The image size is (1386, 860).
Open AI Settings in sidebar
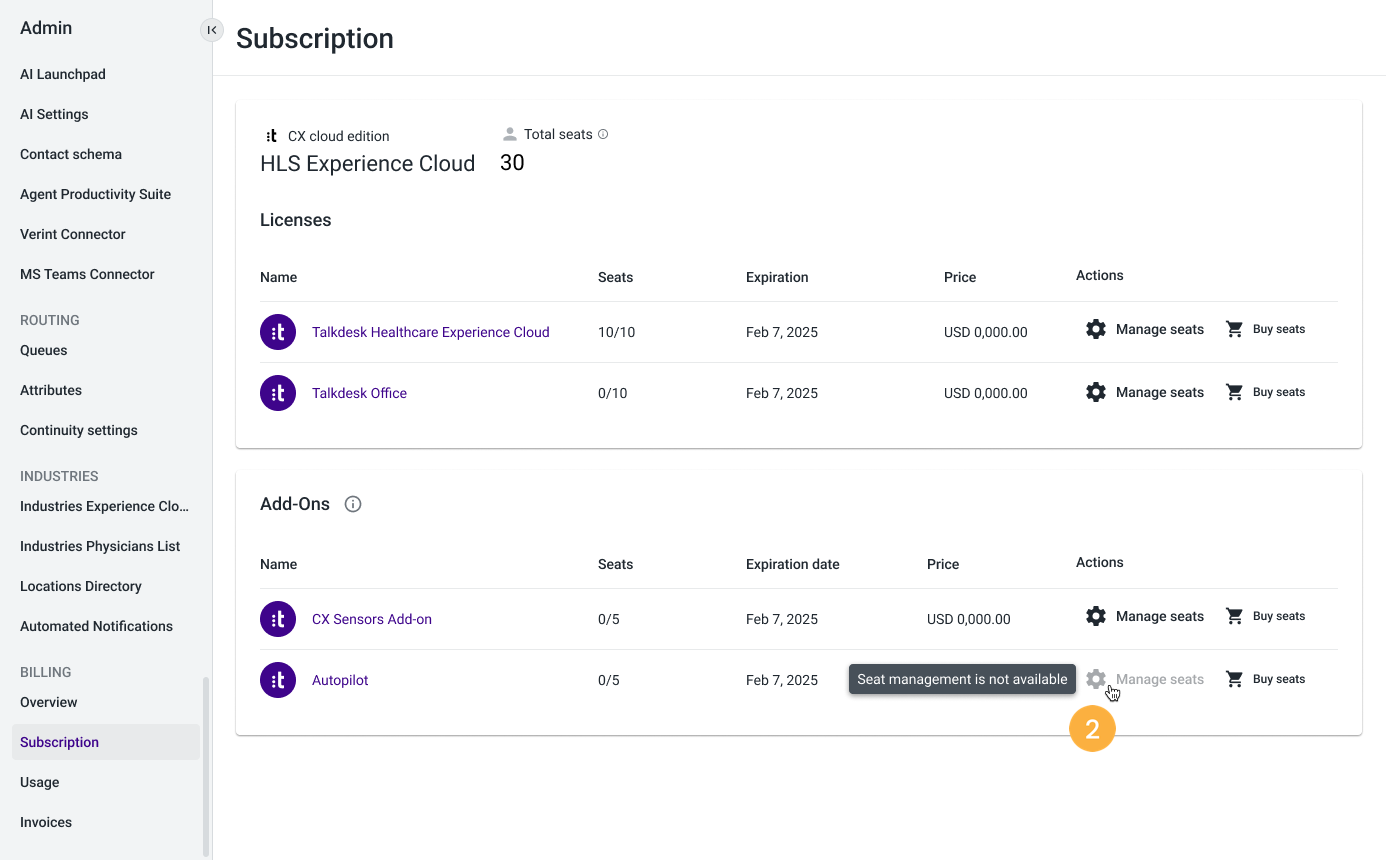pos(54,114)
